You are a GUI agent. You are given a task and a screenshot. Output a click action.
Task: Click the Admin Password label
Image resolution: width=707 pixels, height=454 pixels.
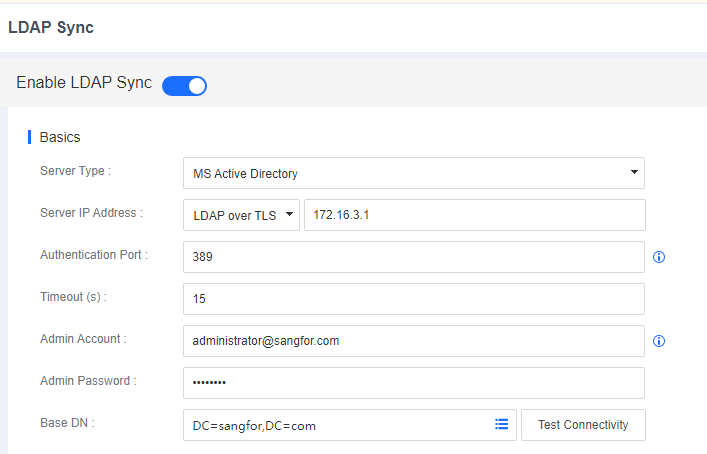tap(88, 381)
